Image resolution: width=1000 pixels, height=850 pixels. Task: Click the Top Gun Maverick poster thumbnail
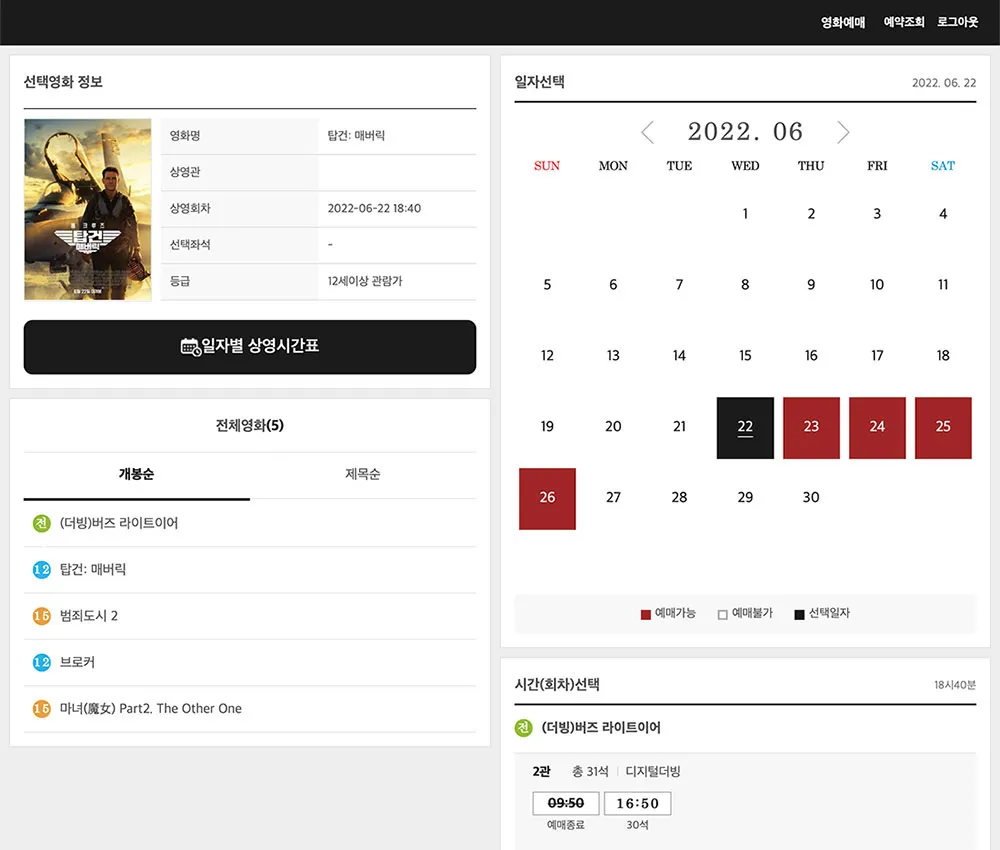click(x=88, y=210)
